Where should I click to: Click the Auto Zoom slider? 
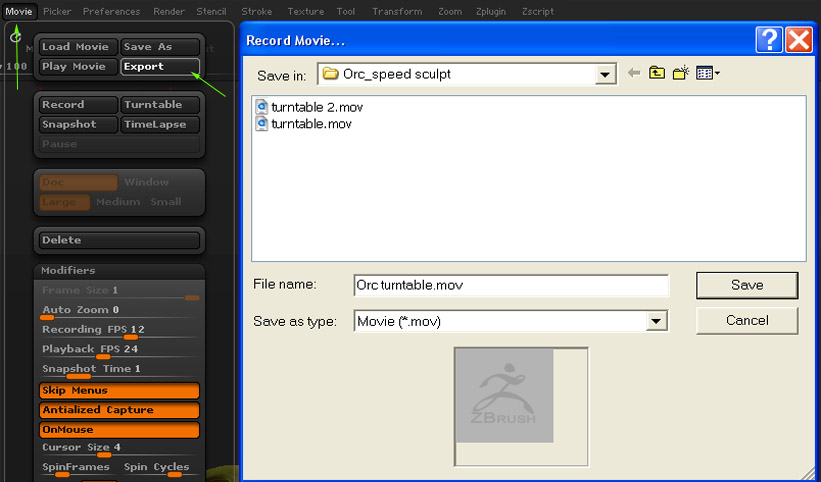pos(119,311)
